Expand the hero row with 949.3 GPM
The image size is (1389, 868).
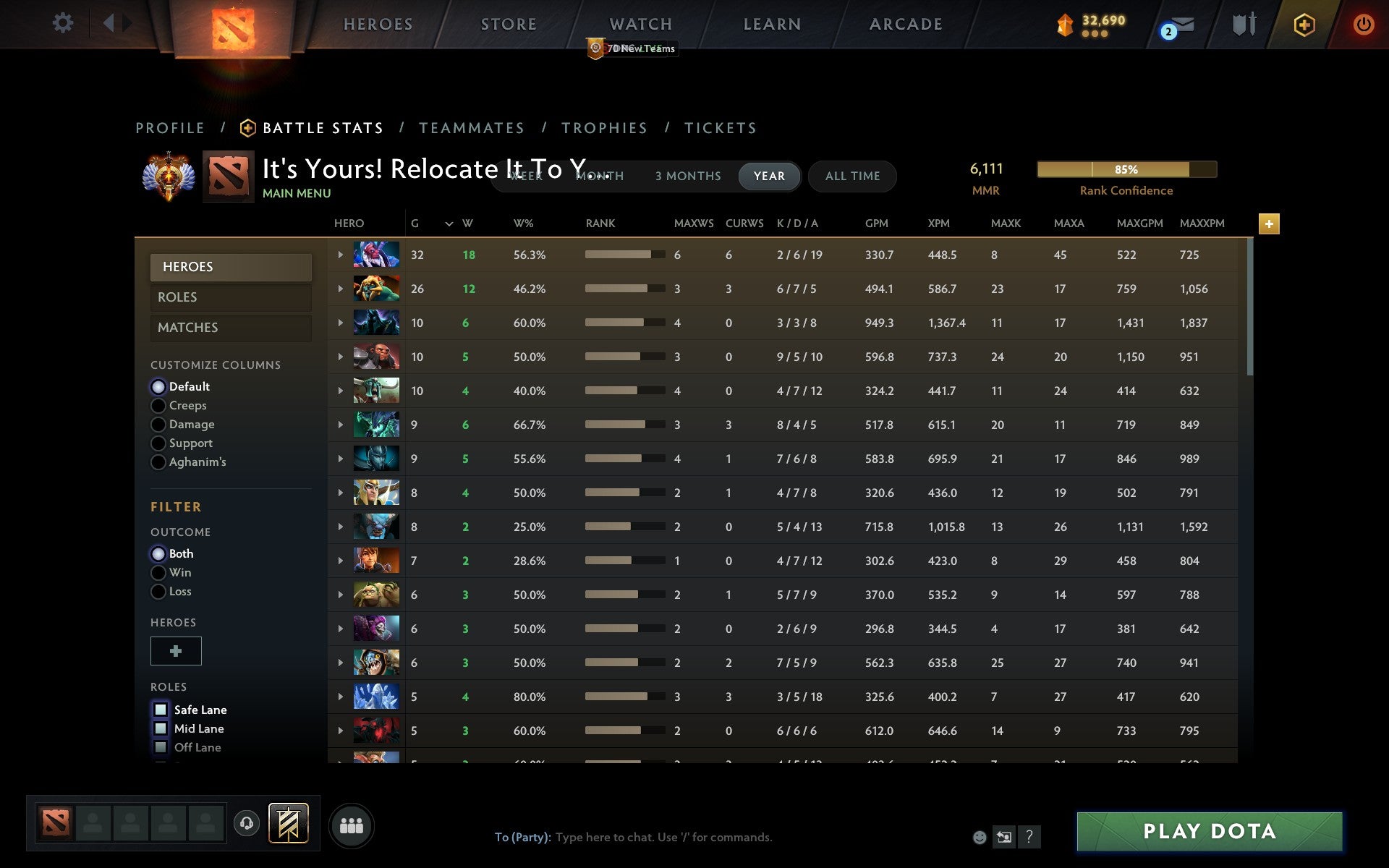[340, 323]
